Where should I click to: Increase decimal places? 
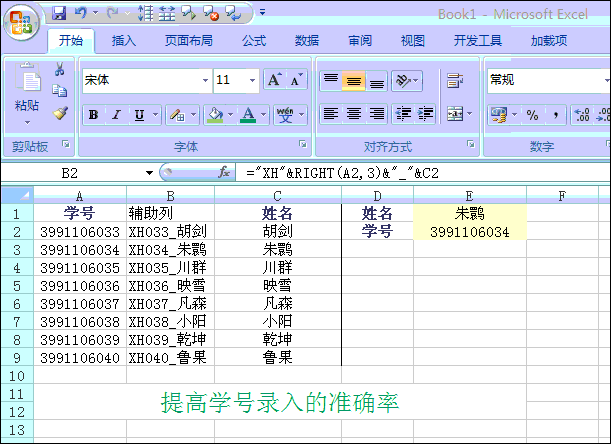pyautogui.click(x=582, y=115)
